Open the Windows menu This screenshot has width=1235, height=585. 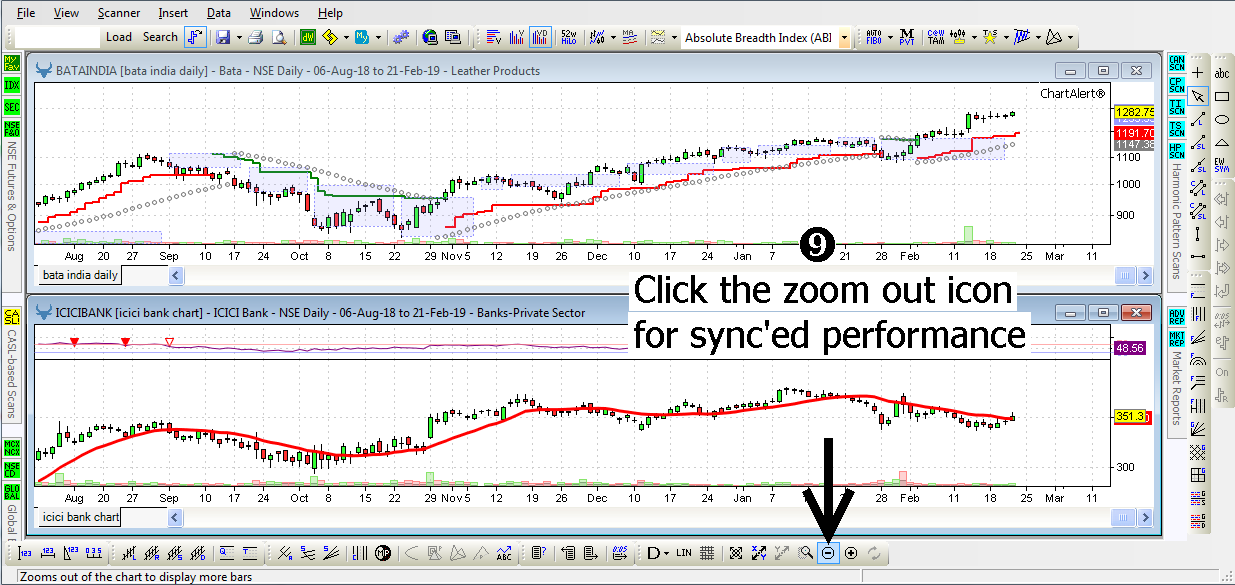pos(274,13)
